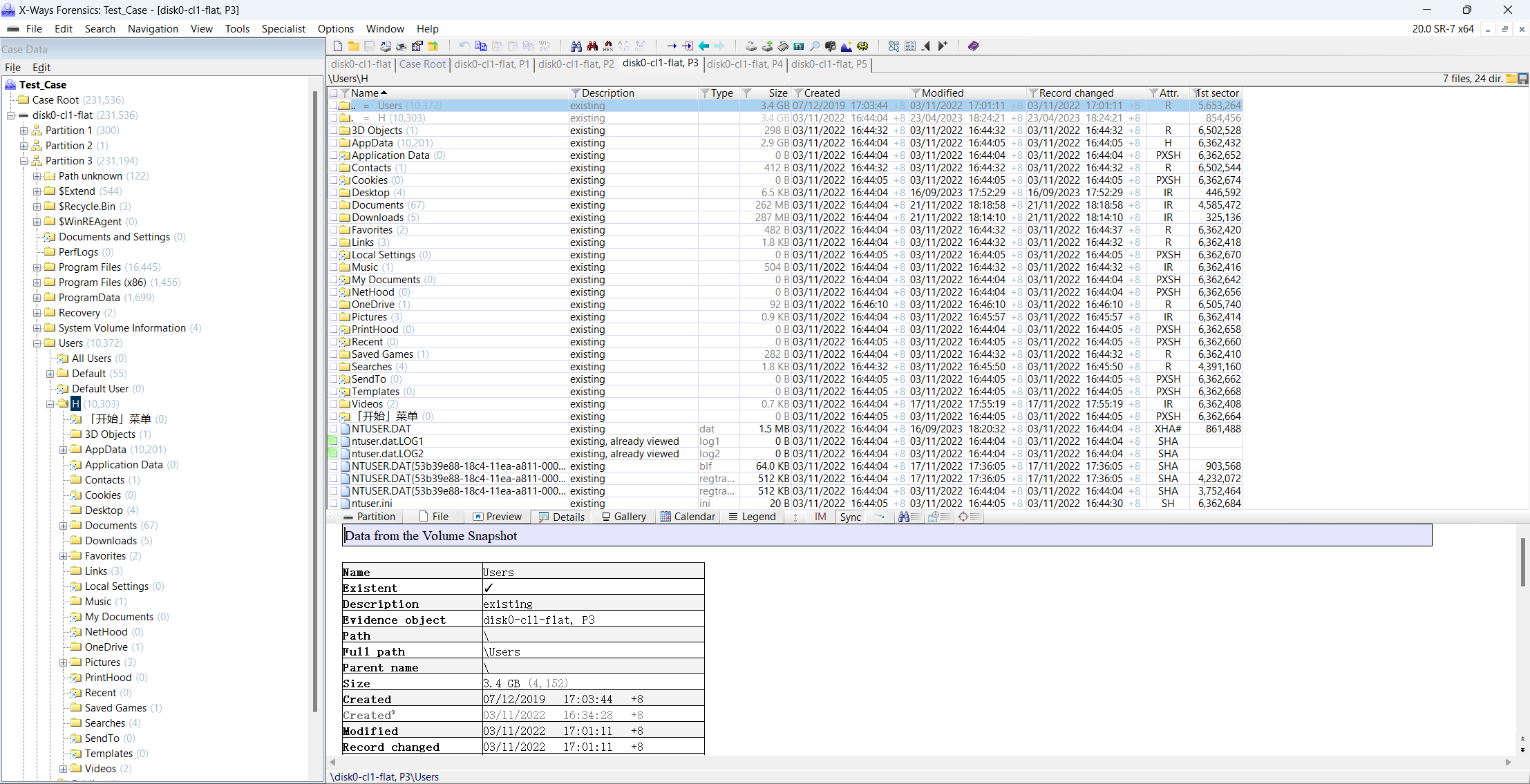1530x784 pixels.
Task: Expand AppData under H in tree
Action: click(64, 450)
